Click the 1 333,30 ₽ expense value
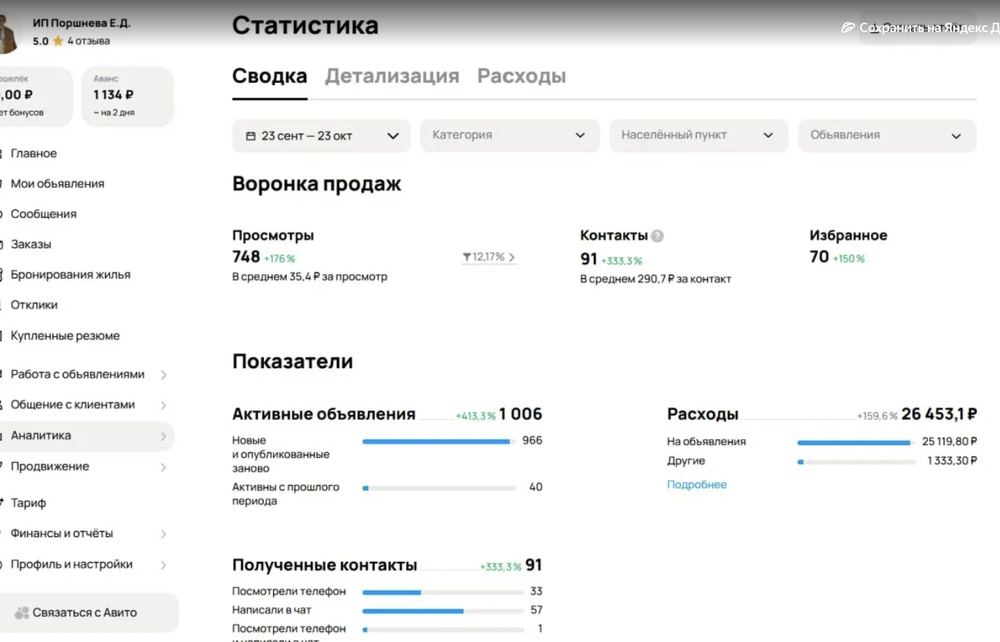 click(952, 460)
